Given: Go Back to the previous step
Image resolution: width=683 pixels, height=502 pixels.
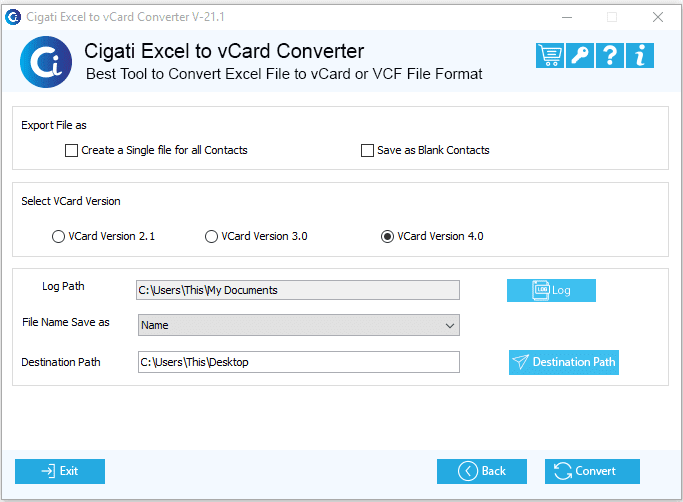Looking at the screenshot, I should pyautogui.click(x=482, y=471).
